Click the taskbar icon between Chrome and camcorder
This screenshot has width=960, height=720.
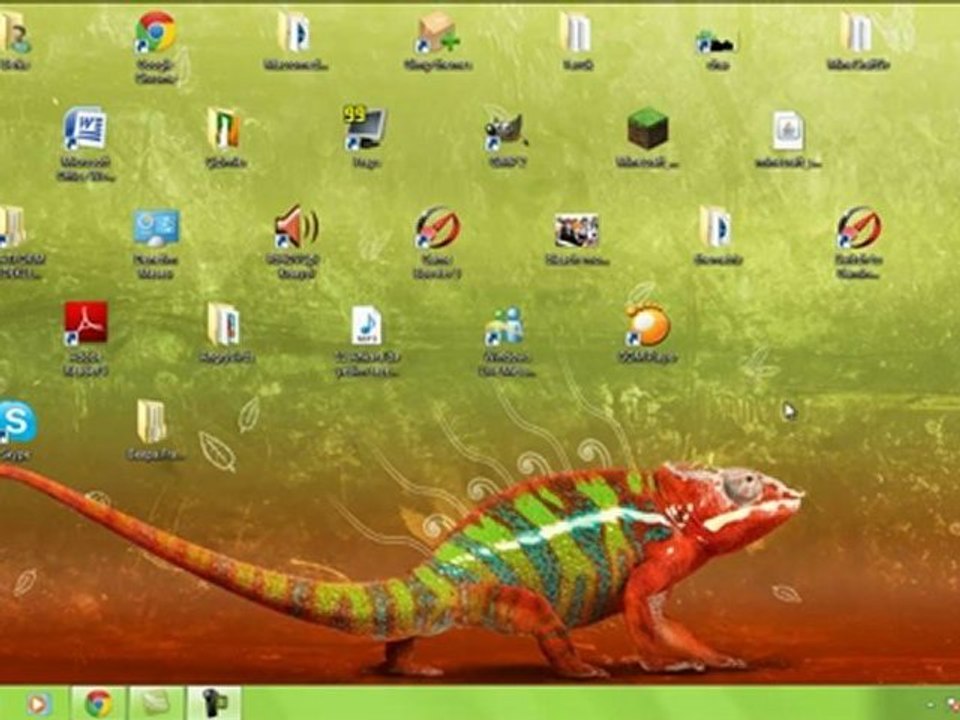point(156,703)
